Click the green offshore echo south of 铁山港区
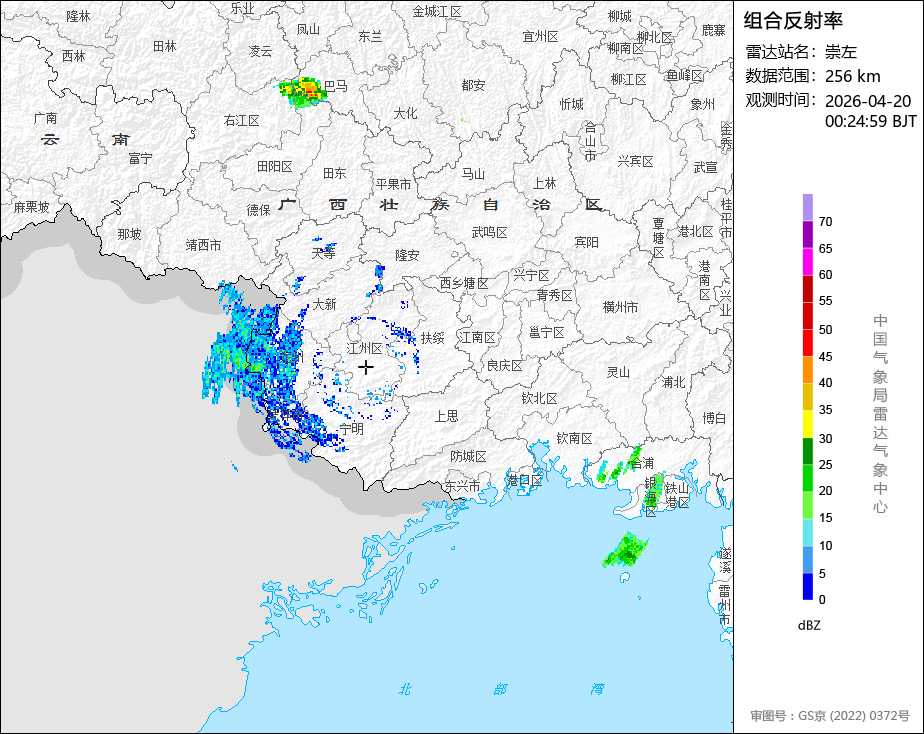 coord(625,550)
